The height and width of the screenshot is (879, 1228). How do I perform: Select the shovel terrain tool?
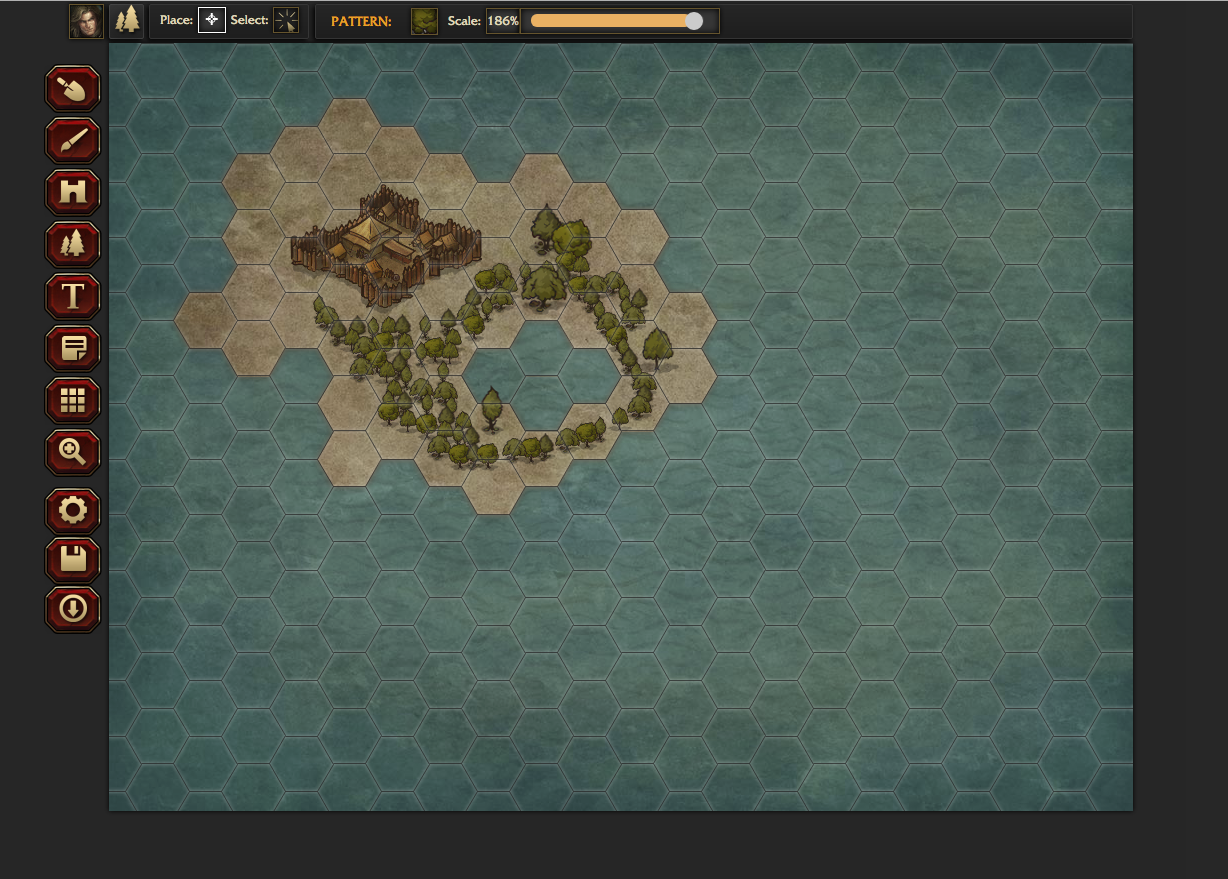[73, 89]
